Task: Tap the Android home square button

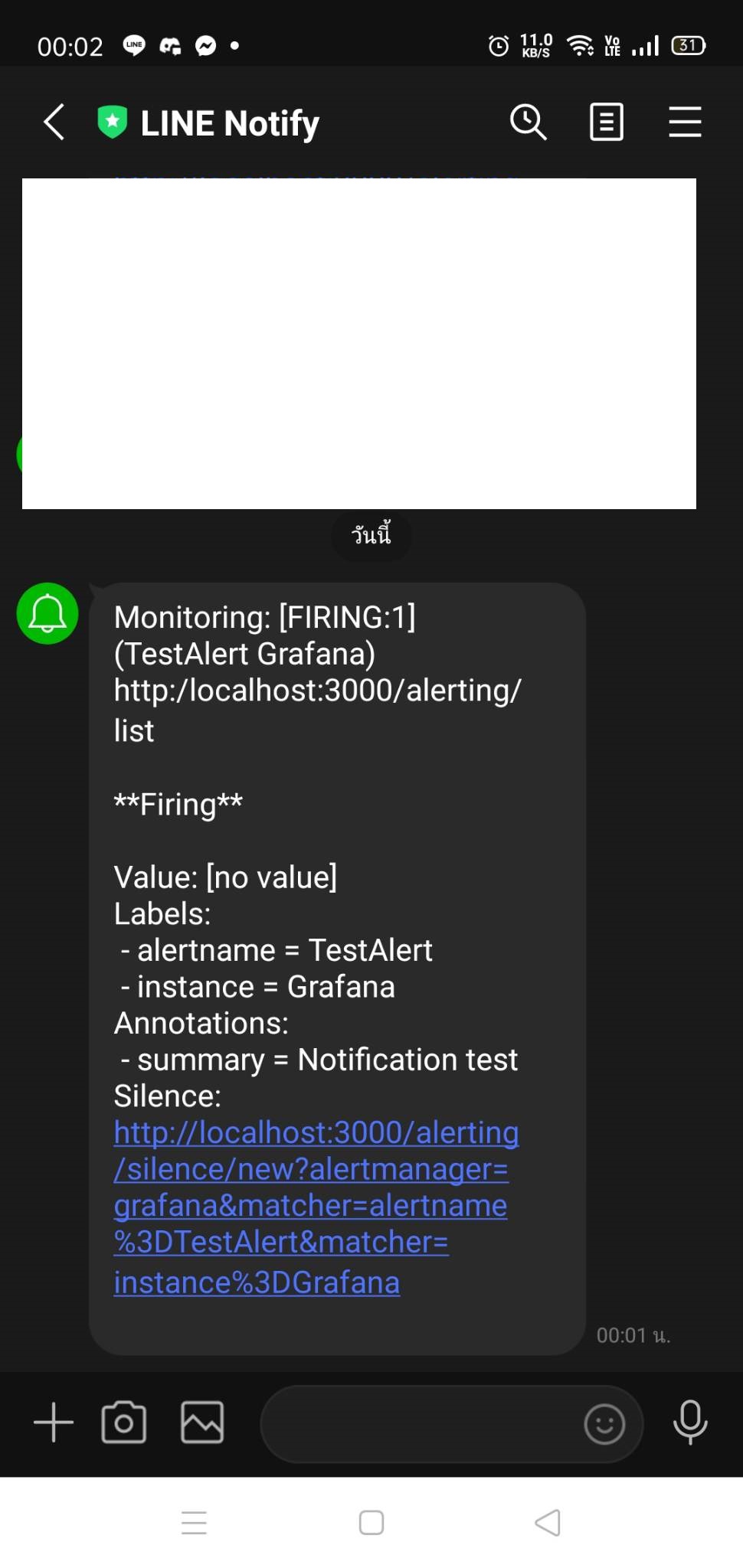Action: [371, 1523]
